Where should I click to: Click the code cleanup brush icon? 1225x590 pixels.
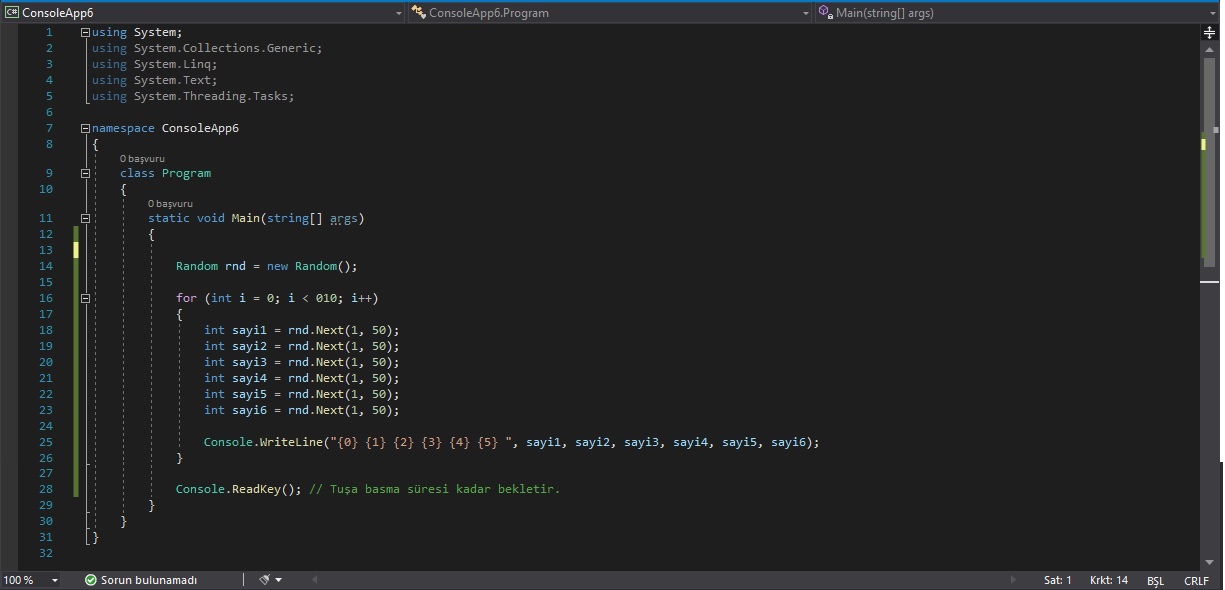tap(264, 580)
